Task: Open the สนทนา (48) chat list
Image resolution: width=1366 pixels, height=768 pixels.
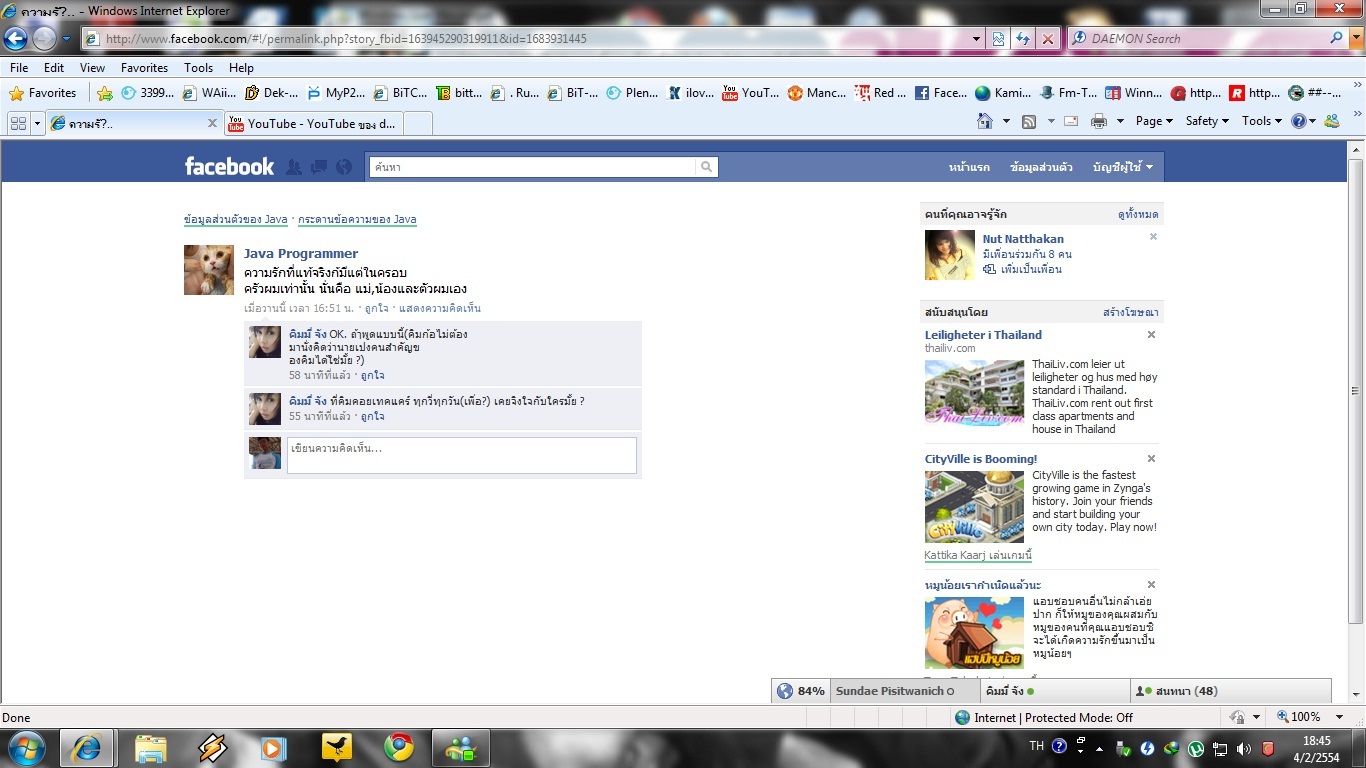Action: (x=1231, y=691)
